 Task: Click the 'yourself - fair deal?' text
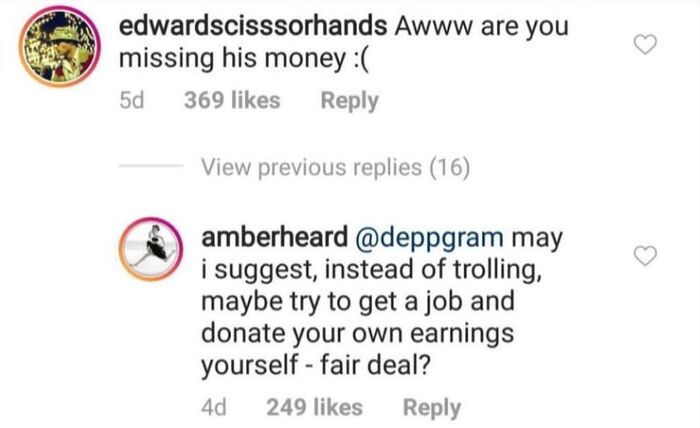(x=316, y=366)
